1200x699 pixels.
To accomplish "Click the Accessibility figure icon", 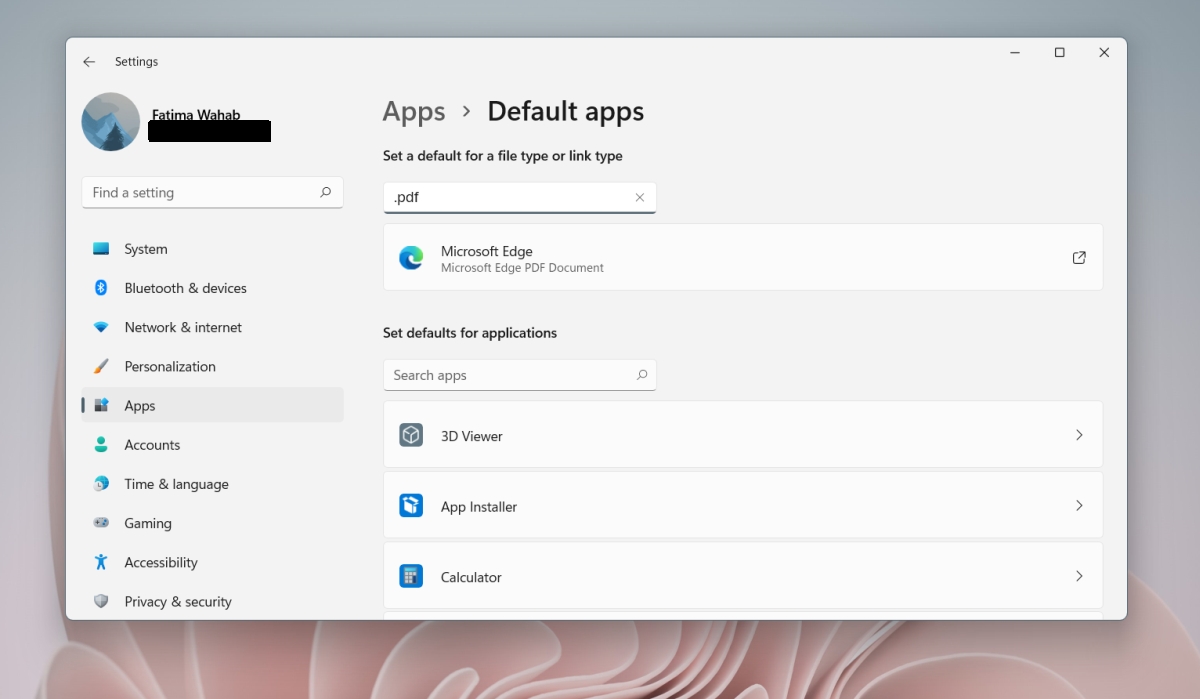I will coord(101,562).
